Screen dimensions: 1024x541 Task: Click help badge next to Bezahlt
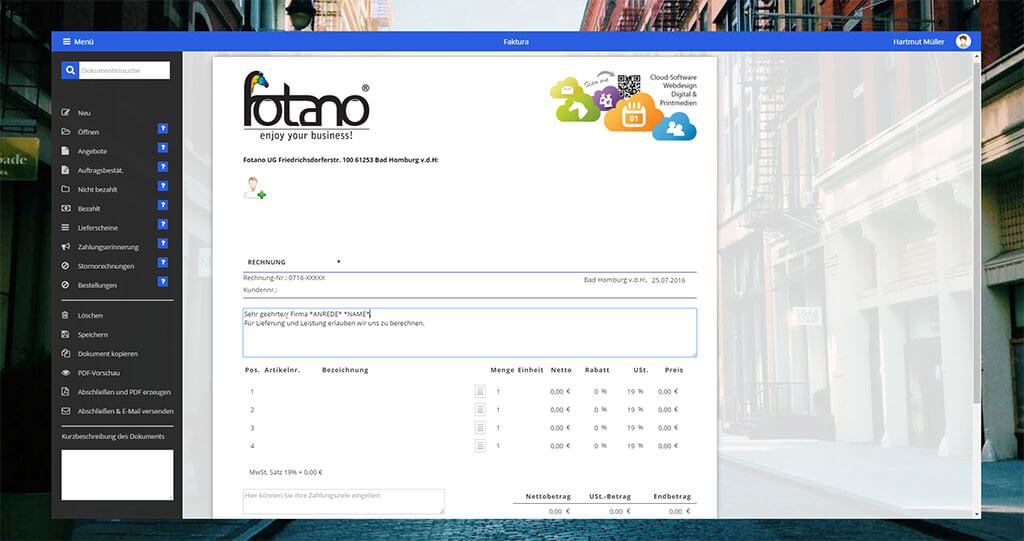point(163,205)
